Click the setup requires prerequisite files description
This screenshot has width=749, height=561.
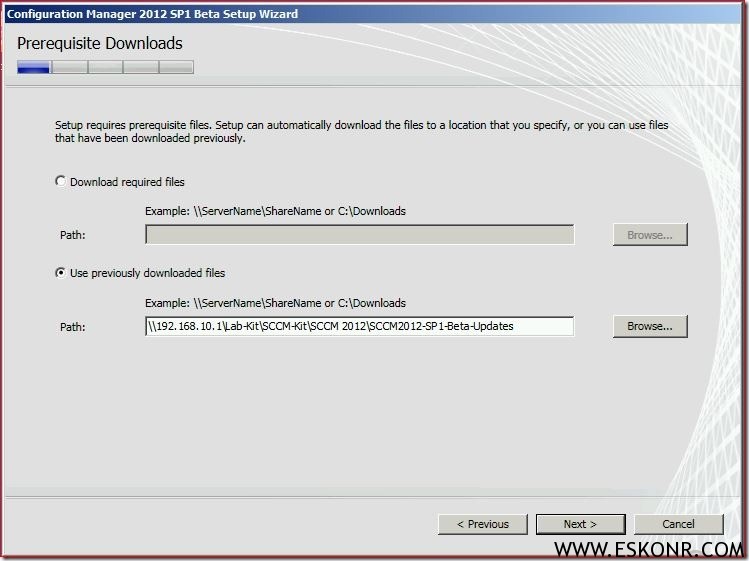point(362,131)
